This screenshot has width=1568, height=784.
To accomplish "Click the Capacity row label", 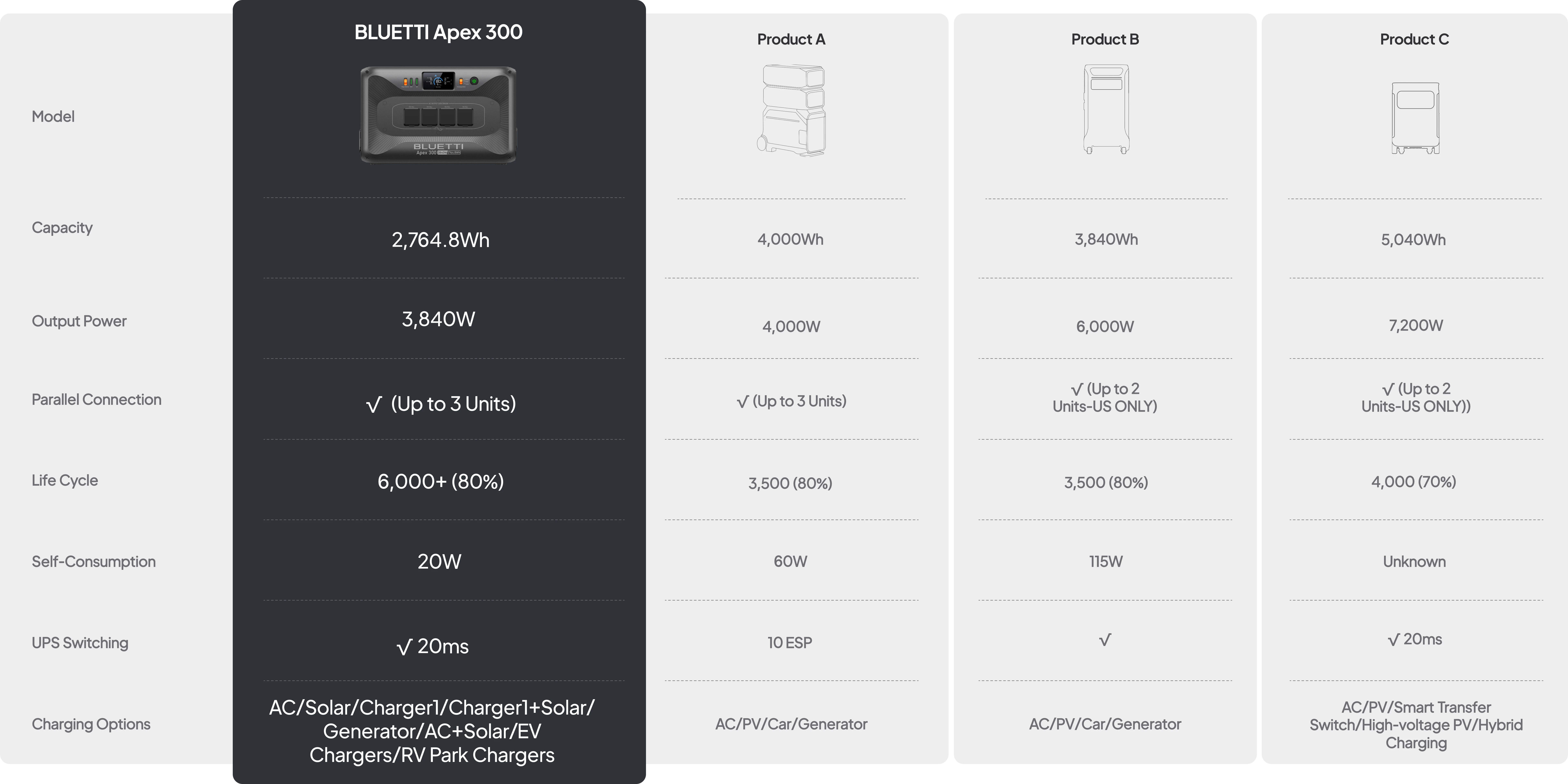I will click(x=62, y=228).
